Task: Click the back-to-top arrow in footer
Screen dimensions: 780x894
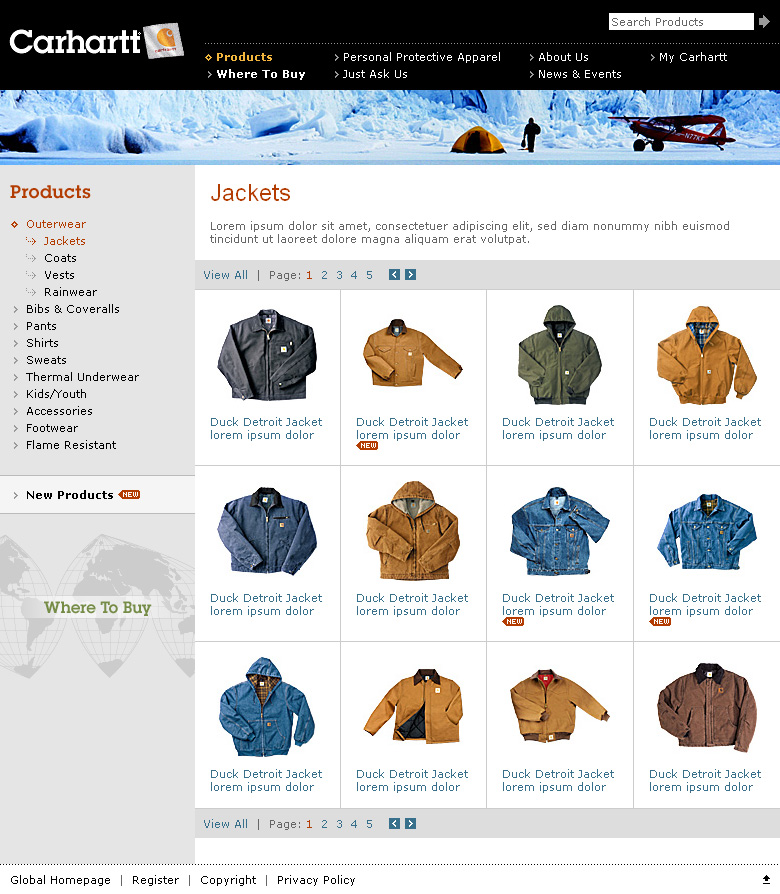Action: pyautogui.click(x=766, y=880)
